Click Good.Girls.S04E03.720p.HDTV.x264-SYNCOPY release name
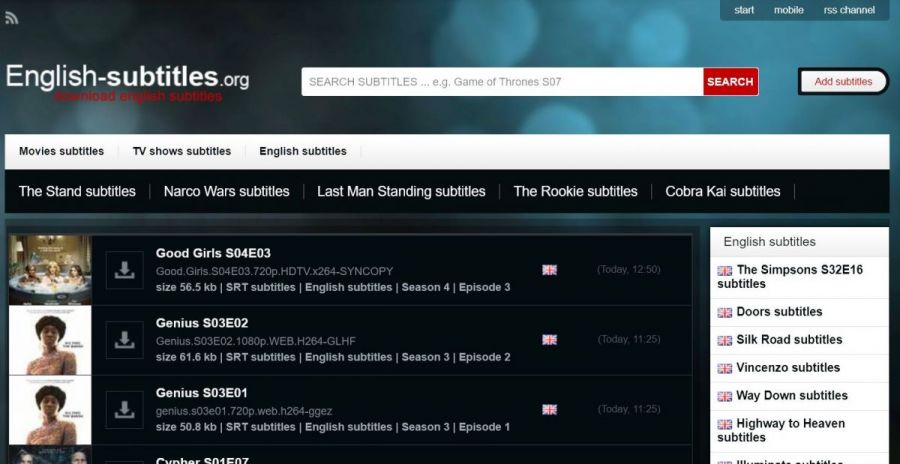Screen dimensions: 900x464 pos(274,271)
